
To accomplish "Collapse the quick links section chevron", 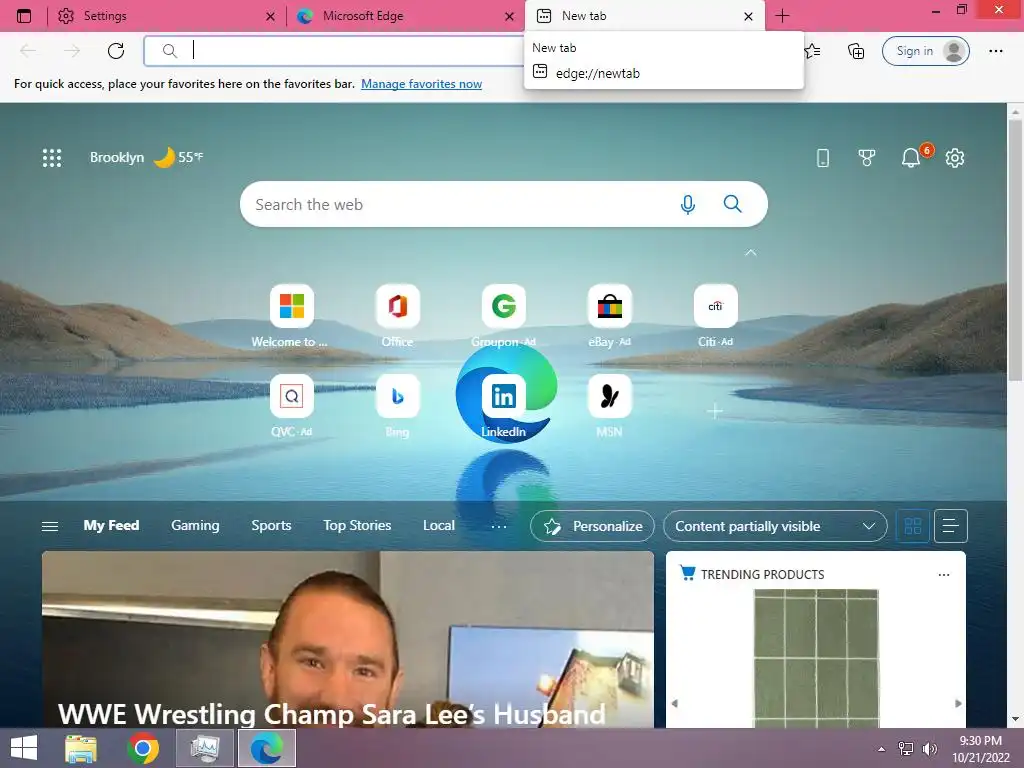I will pos(751,252).
